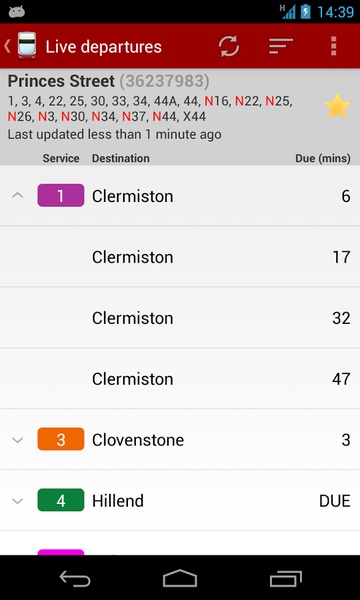Viewport: 360px width, 600px height.
Task: Select the purple service 1 badge
Action: pos(61,196)
